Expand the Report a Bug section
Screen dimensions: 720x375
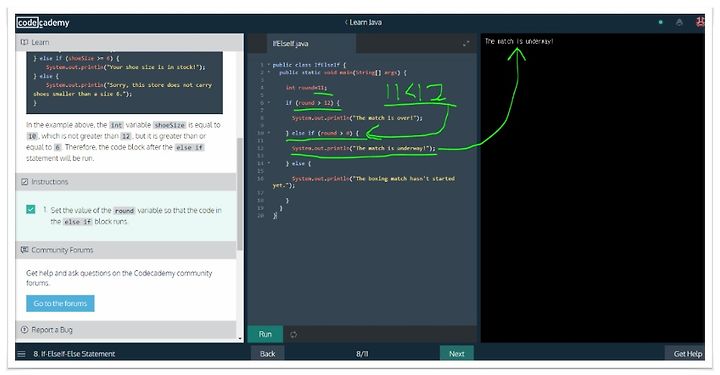pos(126,330)
